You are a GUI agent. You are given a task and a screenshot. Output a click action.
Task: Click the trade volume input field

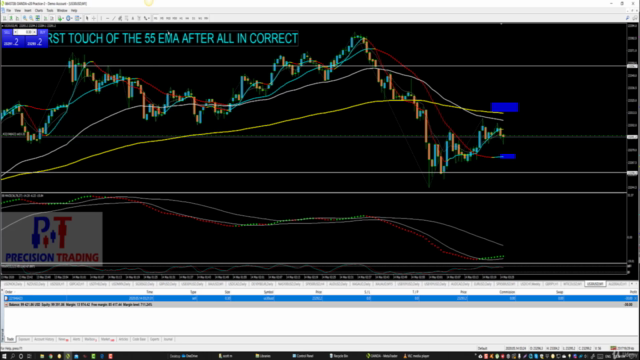click(25, 32)
